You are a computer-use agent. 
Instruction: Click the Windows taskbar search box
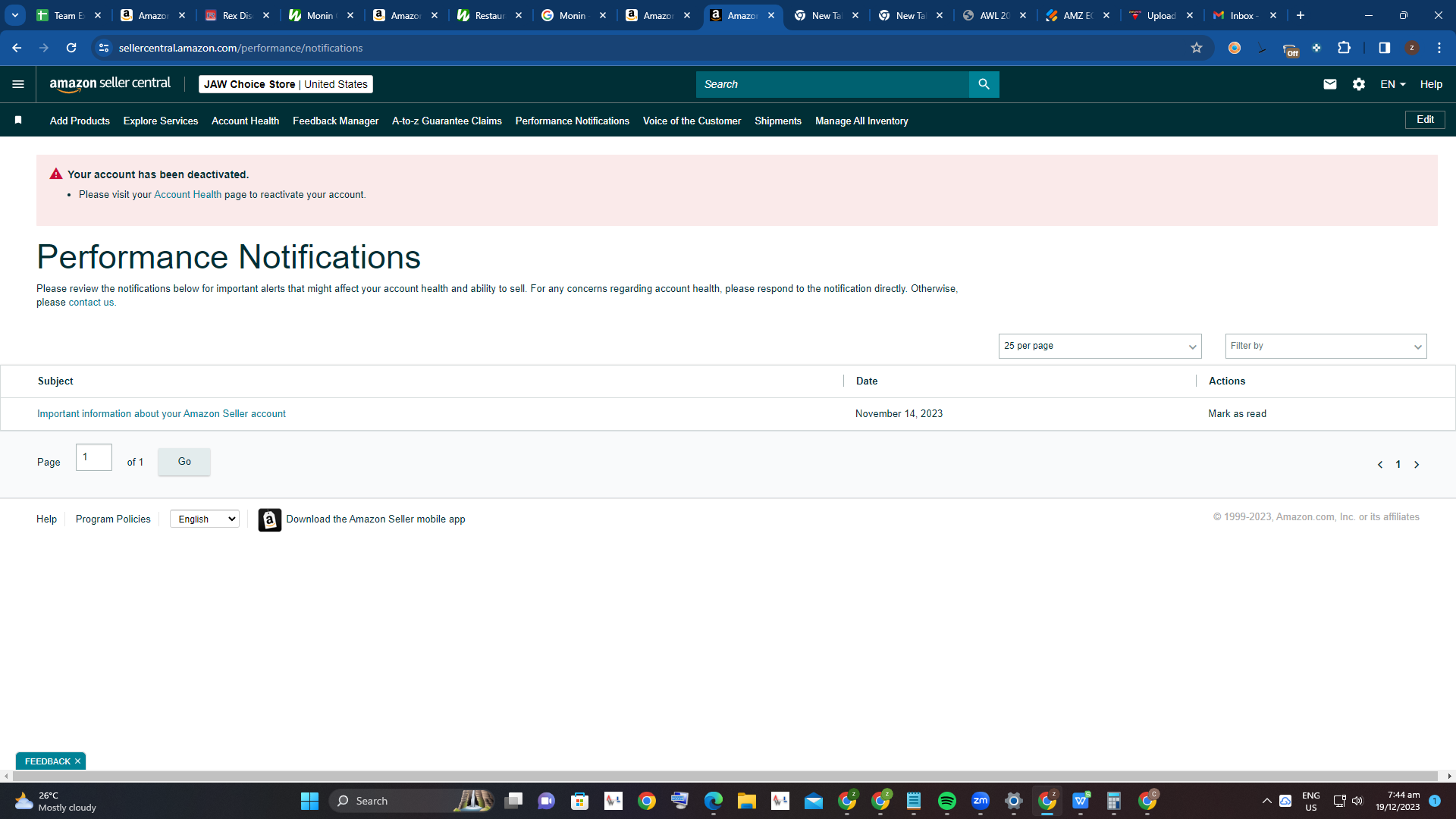412,801
